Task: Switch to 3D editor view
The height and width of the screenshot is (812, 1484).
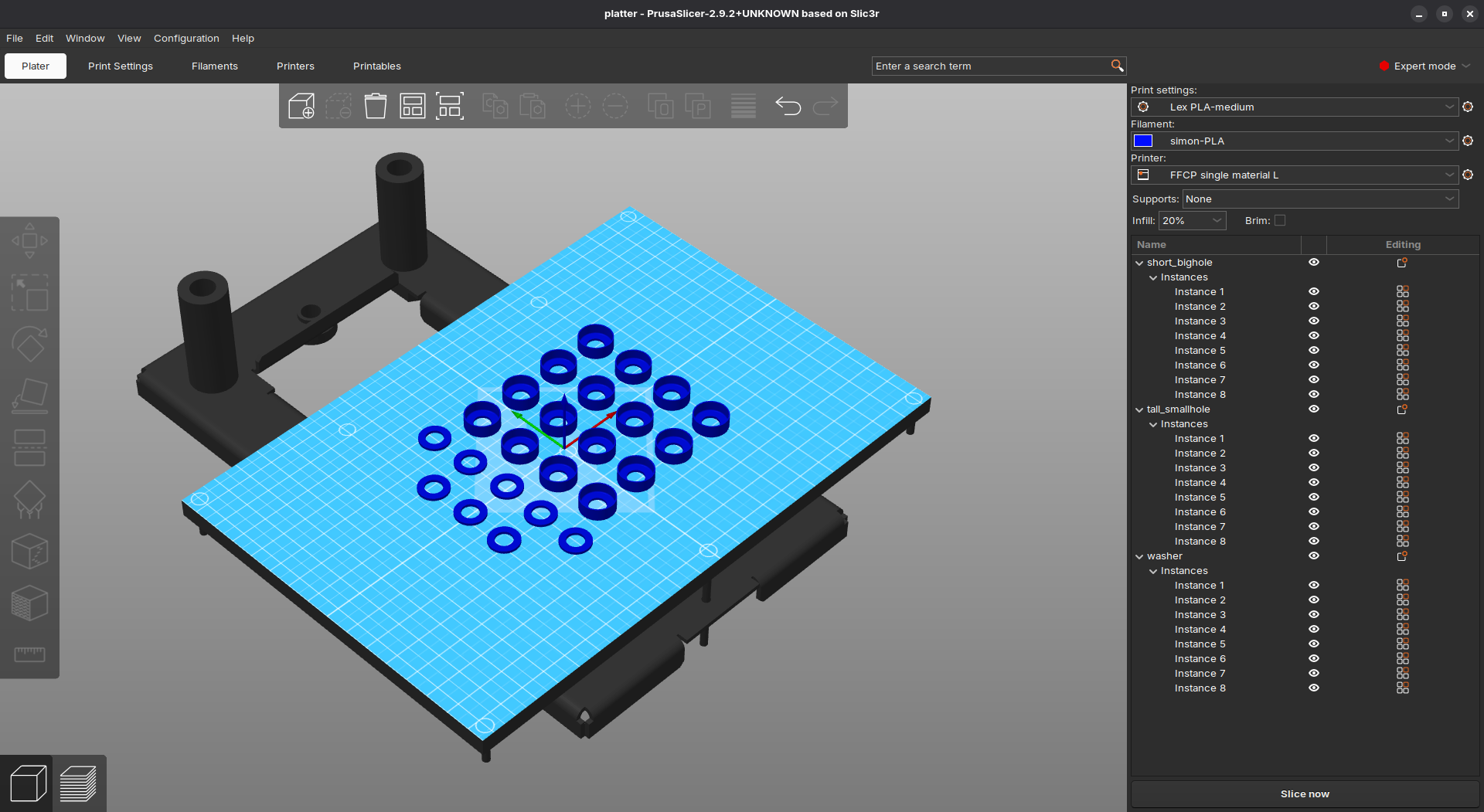Action: pos(28,783)
